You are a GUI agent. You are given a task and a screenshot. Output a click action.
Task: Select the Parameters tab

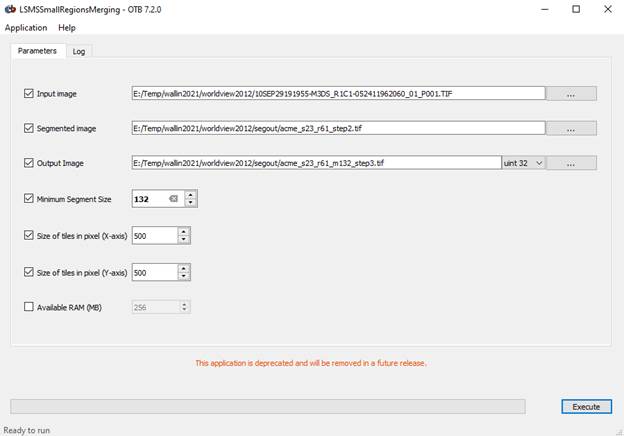coord(37,51)
